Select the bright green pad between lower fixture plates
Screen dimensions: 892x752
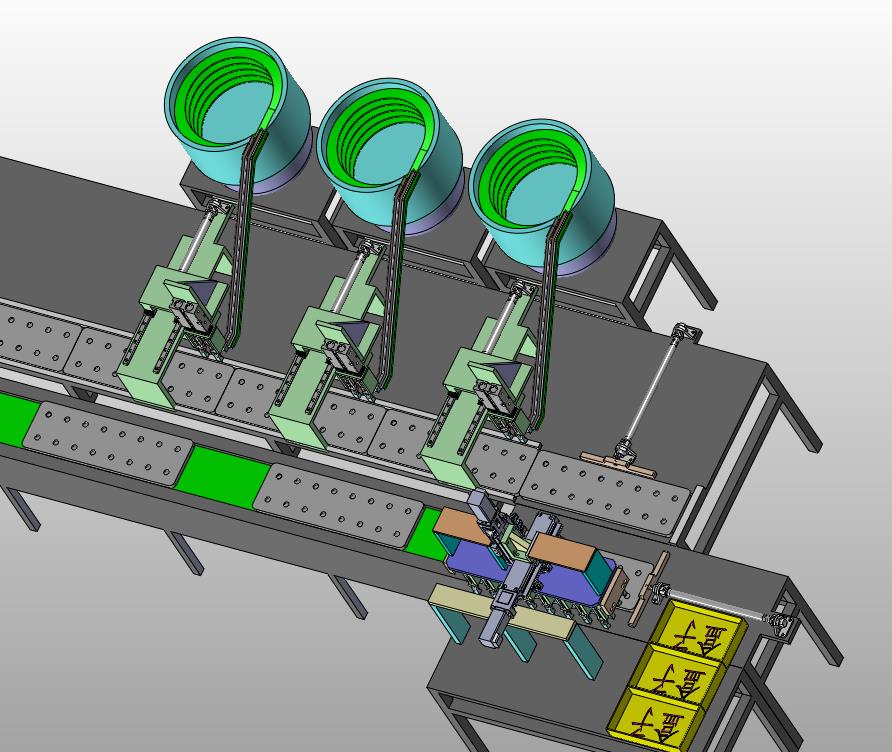223,476
